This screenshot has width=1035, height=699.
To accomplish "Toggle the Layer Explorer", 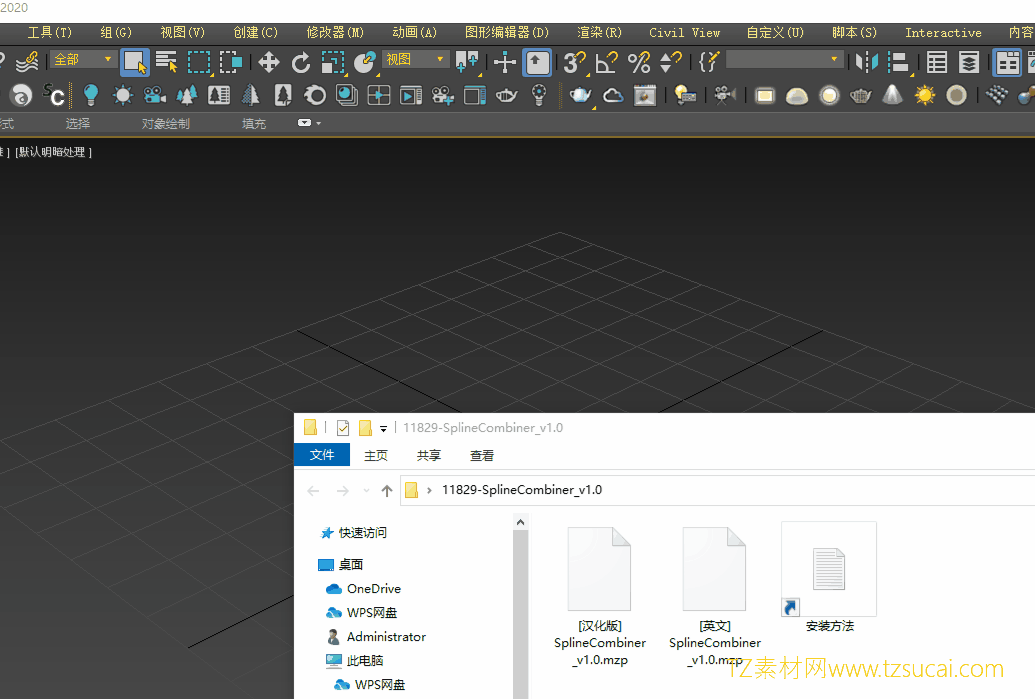I will point(969,62).
